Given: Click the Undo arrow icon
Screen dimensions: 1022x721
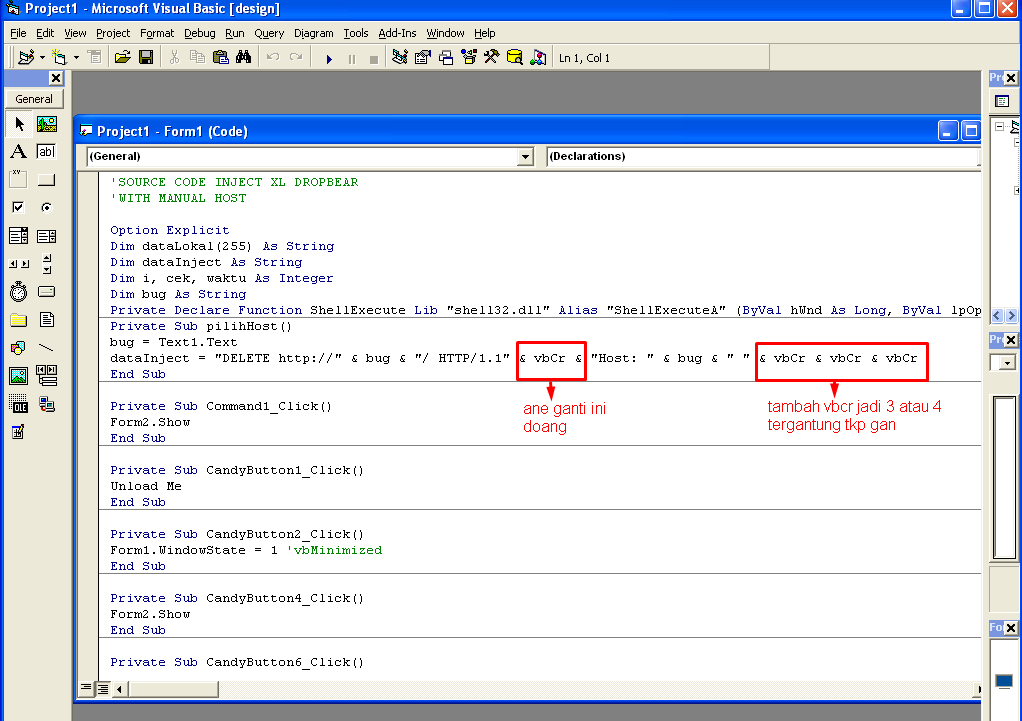Looking at the screenshot, I should [x=272, y=57].
